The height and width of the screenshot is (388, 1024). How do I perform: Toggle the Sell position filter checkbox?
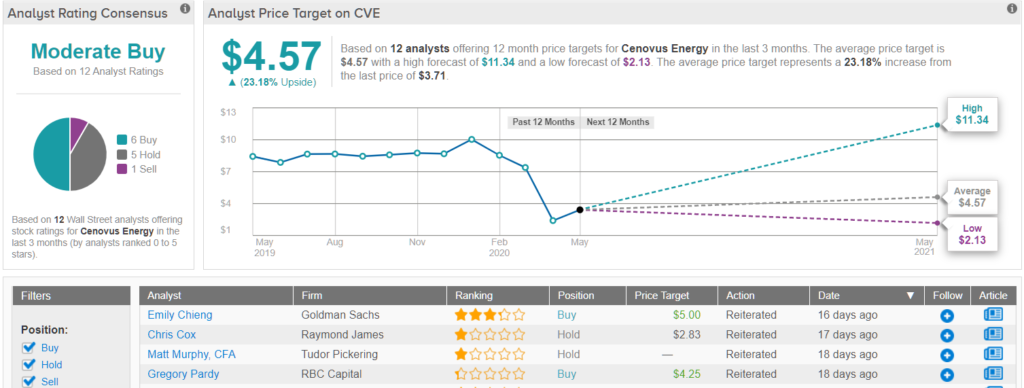pos(27,381)
